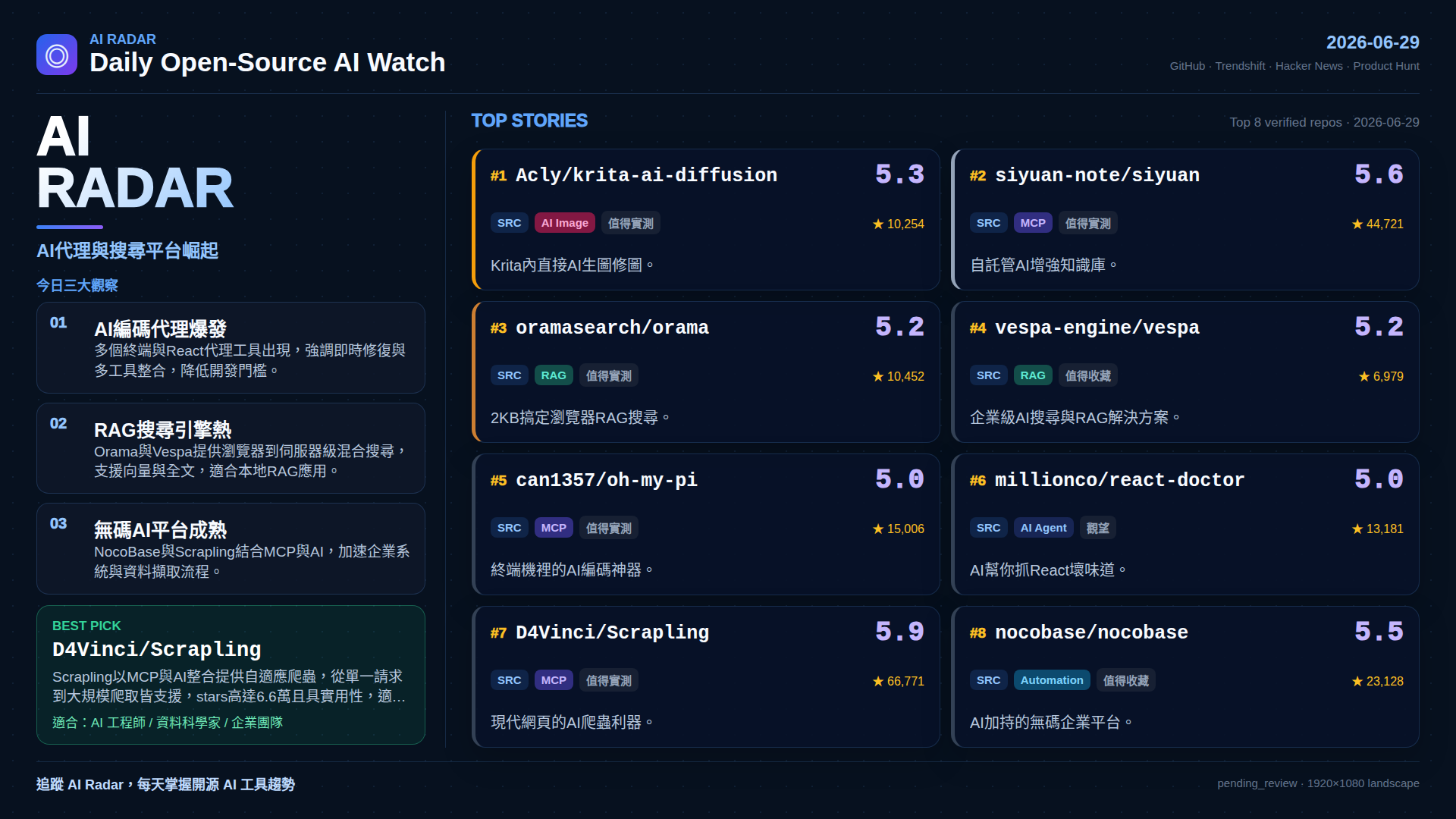This screenshot has width=1456, height=819.
Task: Click the SRC badge on krita-ai-diffusion card
Action: tap(509, 223)
